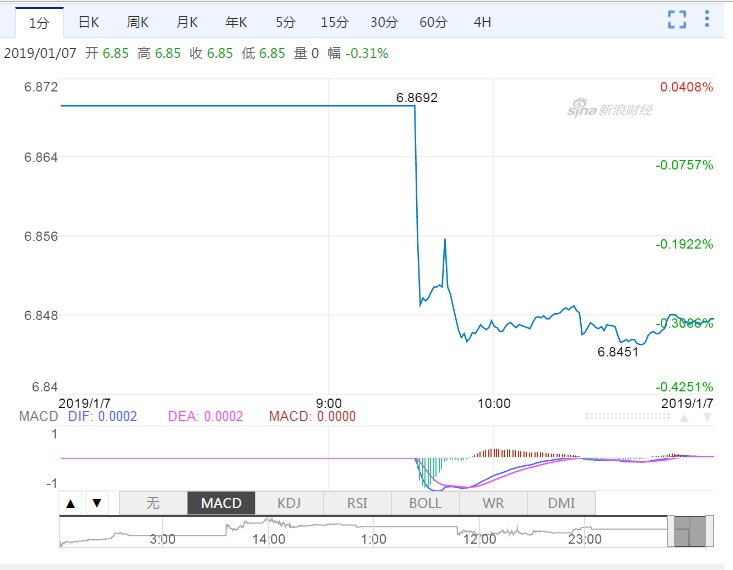Enable the KDJ indicator

pos(289,503)
